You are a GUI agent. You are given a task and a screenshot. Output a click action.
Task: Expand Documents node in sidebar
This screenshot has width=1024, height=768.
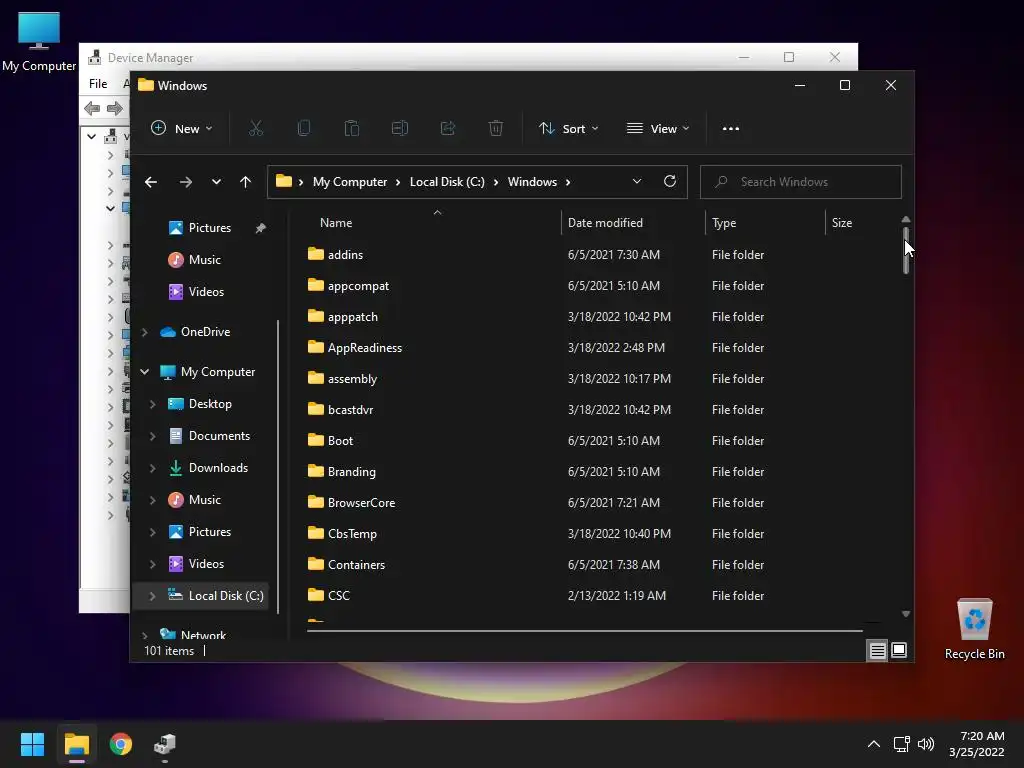(153, 436)
